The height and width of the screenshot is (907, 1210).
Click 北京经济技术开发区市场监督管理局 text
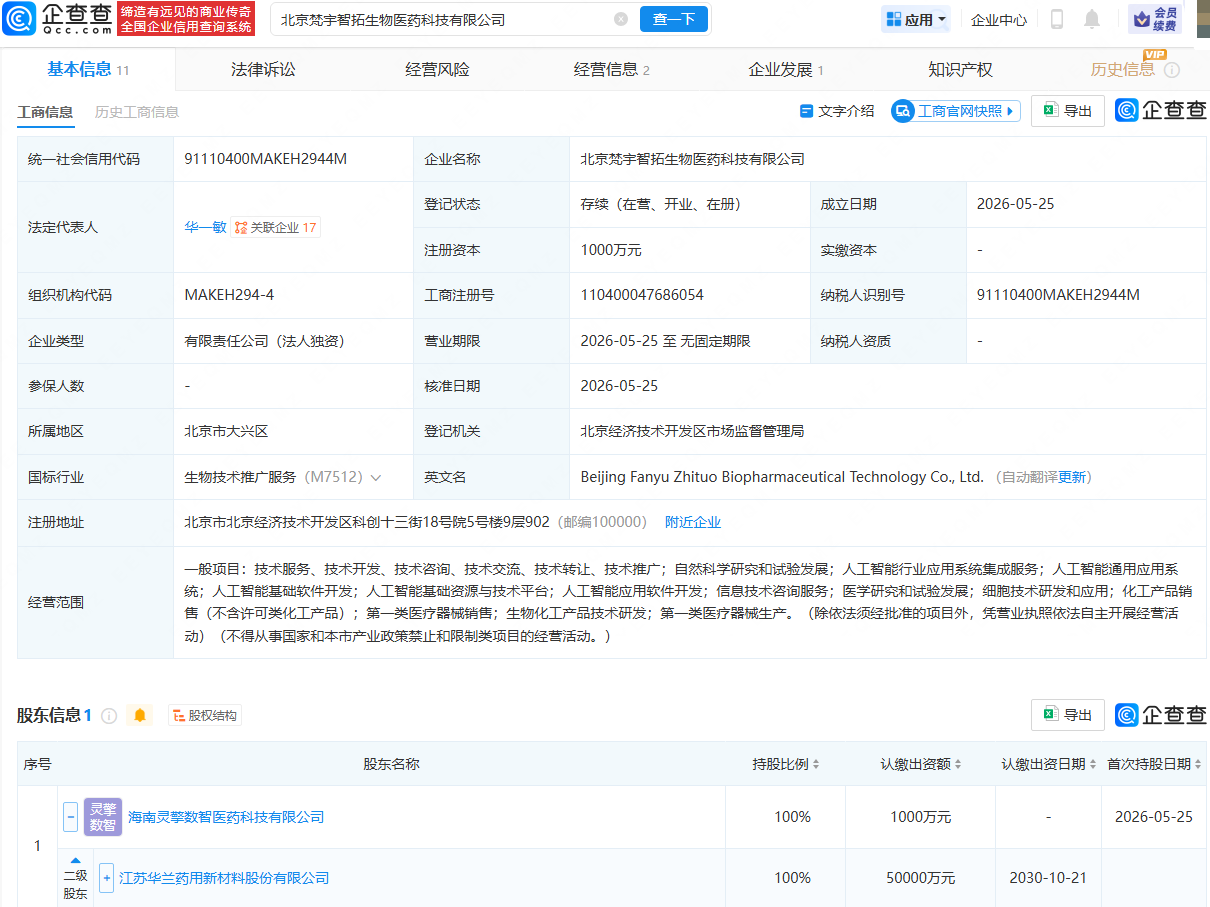tap(692, 431)
